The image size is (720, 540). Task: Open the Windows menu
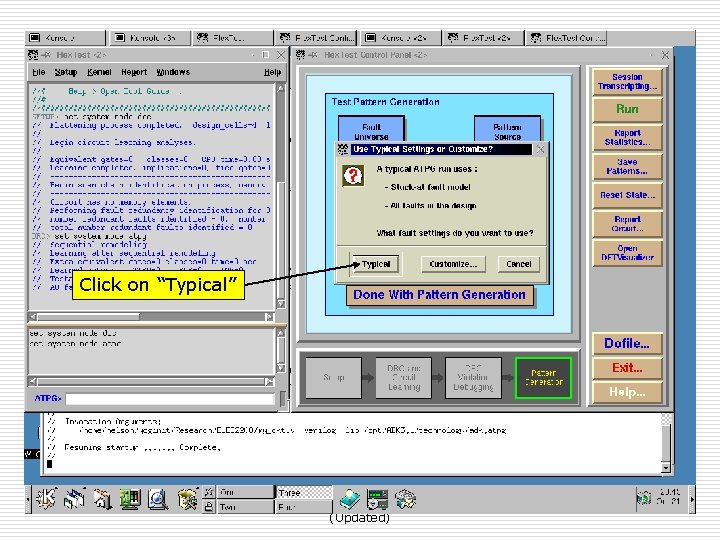pyautogui.click(x=173, y=72)
